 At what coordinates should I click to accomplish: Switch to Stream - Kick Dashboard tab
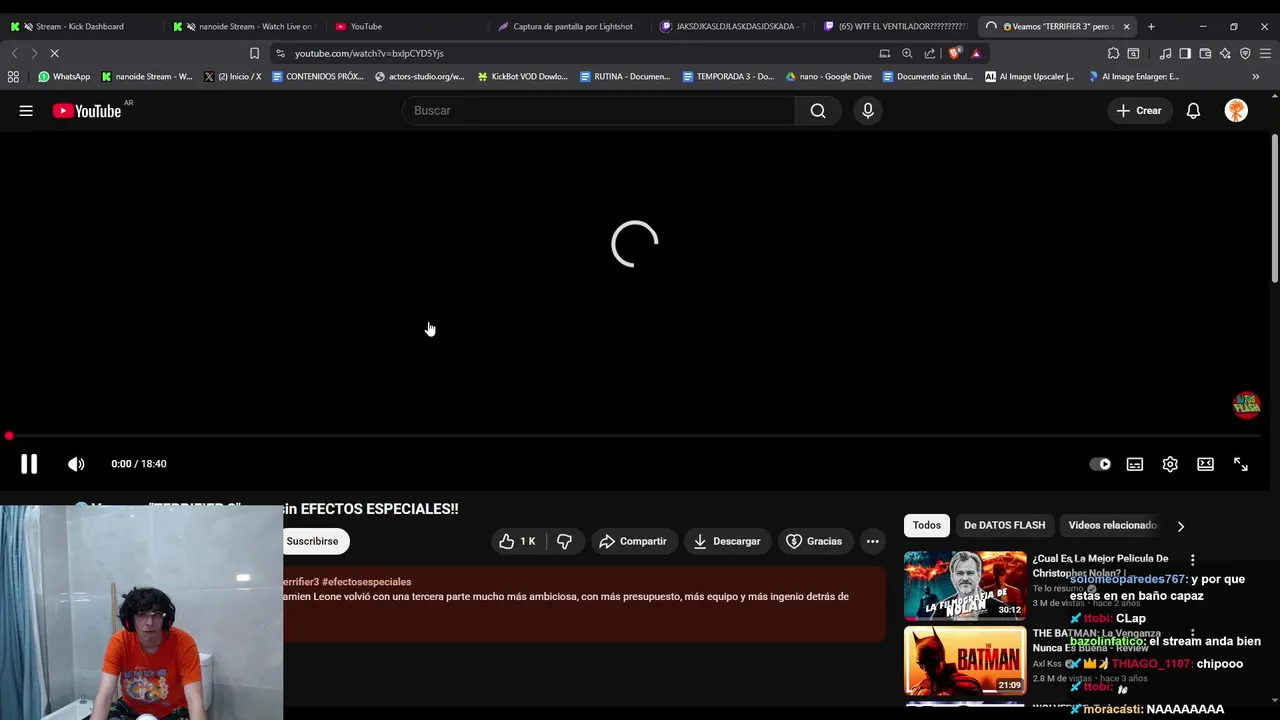coord(80,26)
